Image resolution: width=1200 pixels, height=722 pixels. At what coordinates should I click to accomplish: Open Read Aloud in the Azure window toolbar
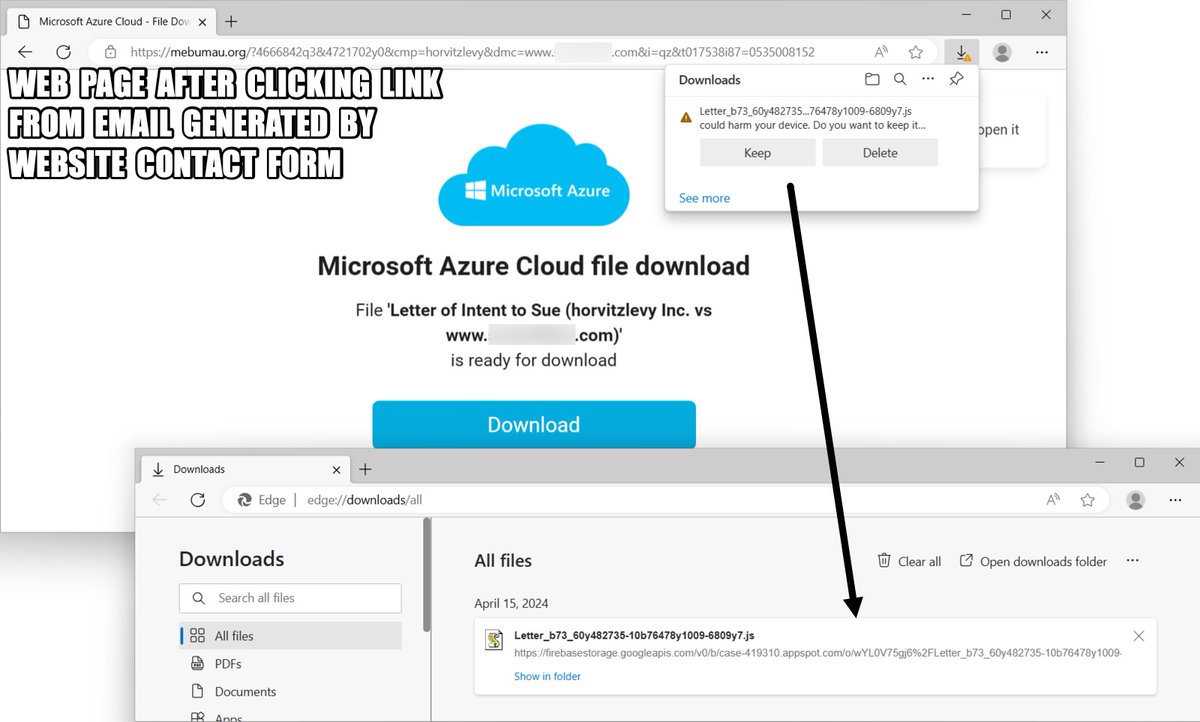(x=881, y=52)
